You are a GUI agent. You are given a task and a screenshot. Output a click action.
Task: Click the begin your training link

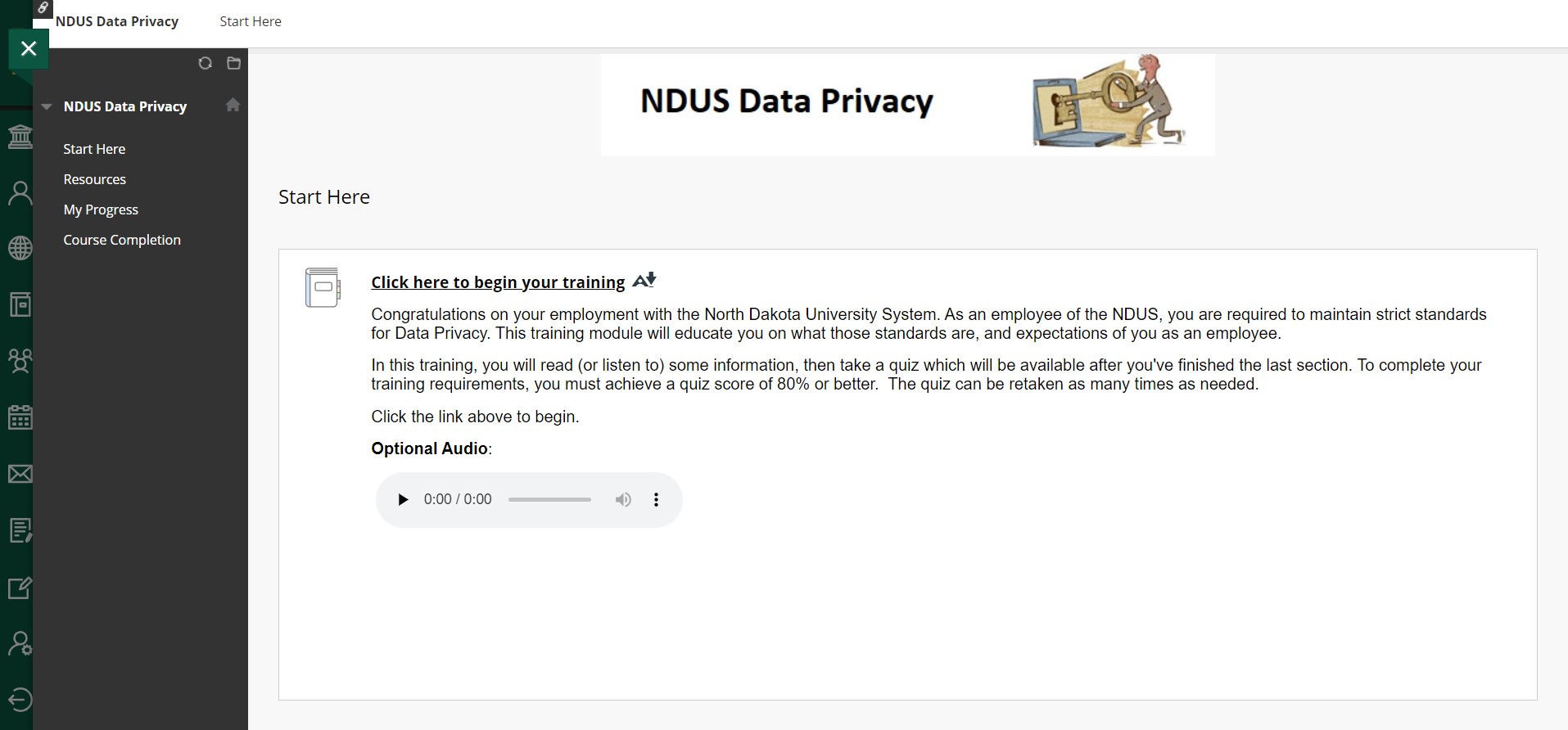[498, 282]
